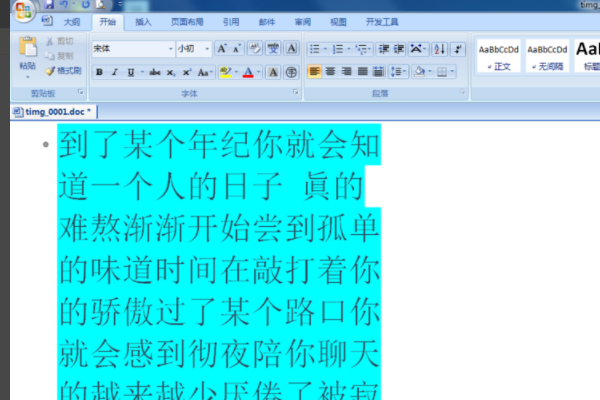Viewport: 600px width, 400px height.
Task: Click the Borders grid icon
Action: (442, 72)
